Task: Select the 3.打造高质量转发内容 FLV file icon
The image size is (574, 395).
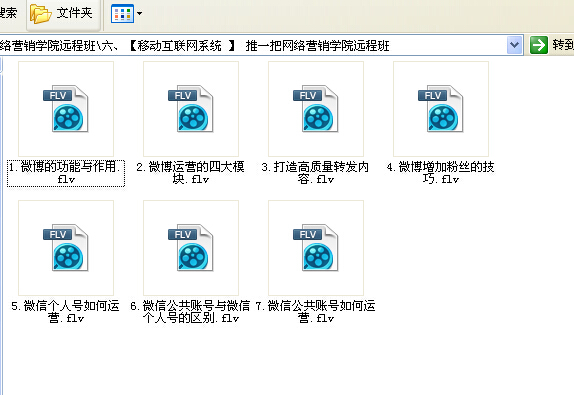Action: pos(316,109)
